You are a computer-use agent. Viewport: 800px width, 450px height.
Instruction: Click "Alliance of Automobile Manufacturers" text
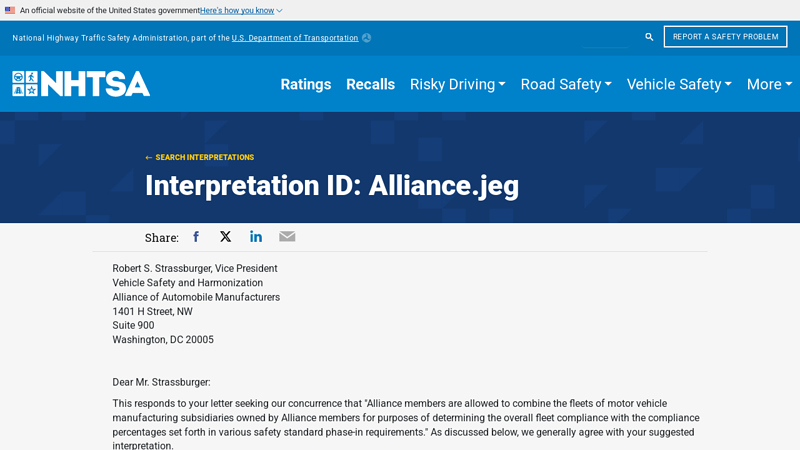(196, 297)
